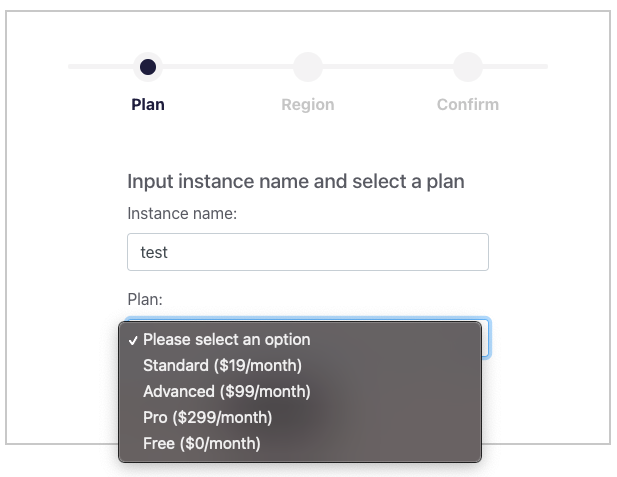Image resolution: width=617 pixels, height=477 pixels.
Task: Focus the Instance name text field
Action: (308, 252)
